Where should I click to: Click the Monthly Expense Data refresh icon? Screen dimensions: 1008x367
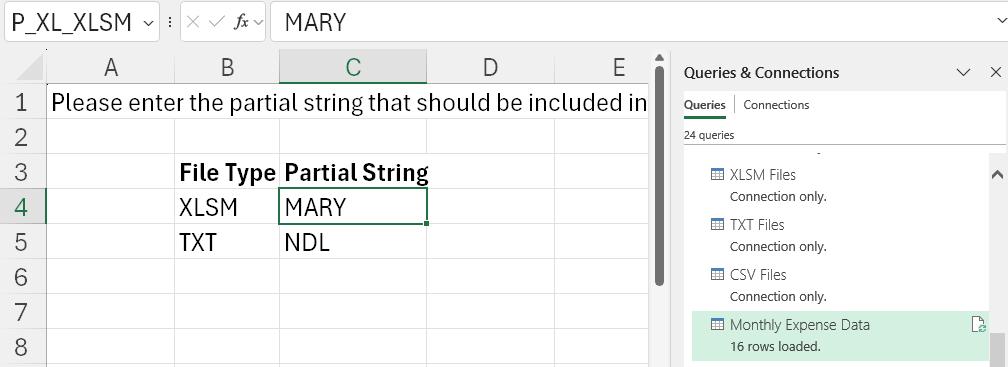point(978,325)
